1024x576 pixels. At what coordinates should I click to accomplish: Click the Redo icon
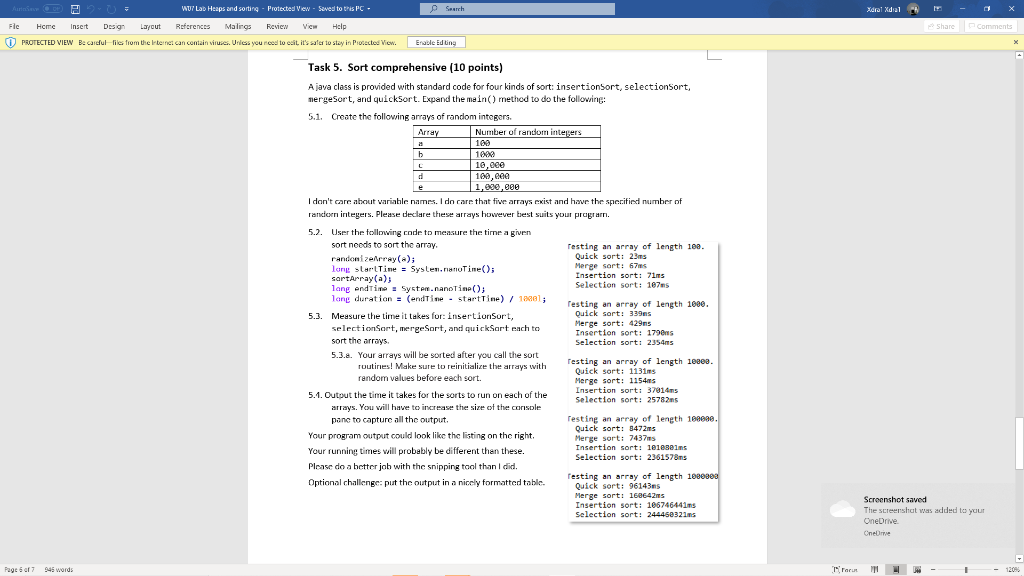110,8
